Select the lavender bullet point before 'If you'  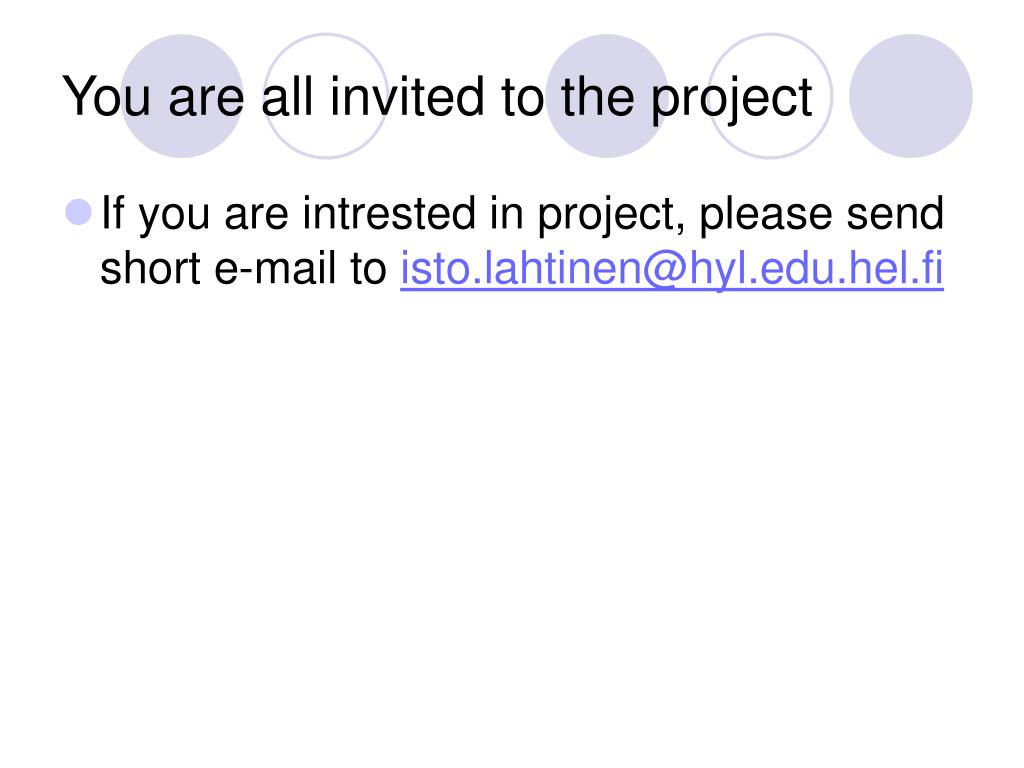[x=79, y=212]
